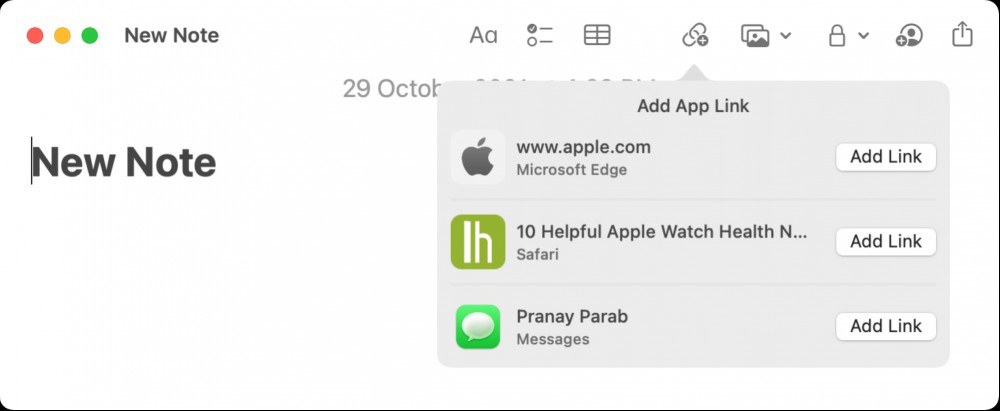Add Link for Pranay Parab
This screenshot has height=411, width=1000.
pos(886,326)
